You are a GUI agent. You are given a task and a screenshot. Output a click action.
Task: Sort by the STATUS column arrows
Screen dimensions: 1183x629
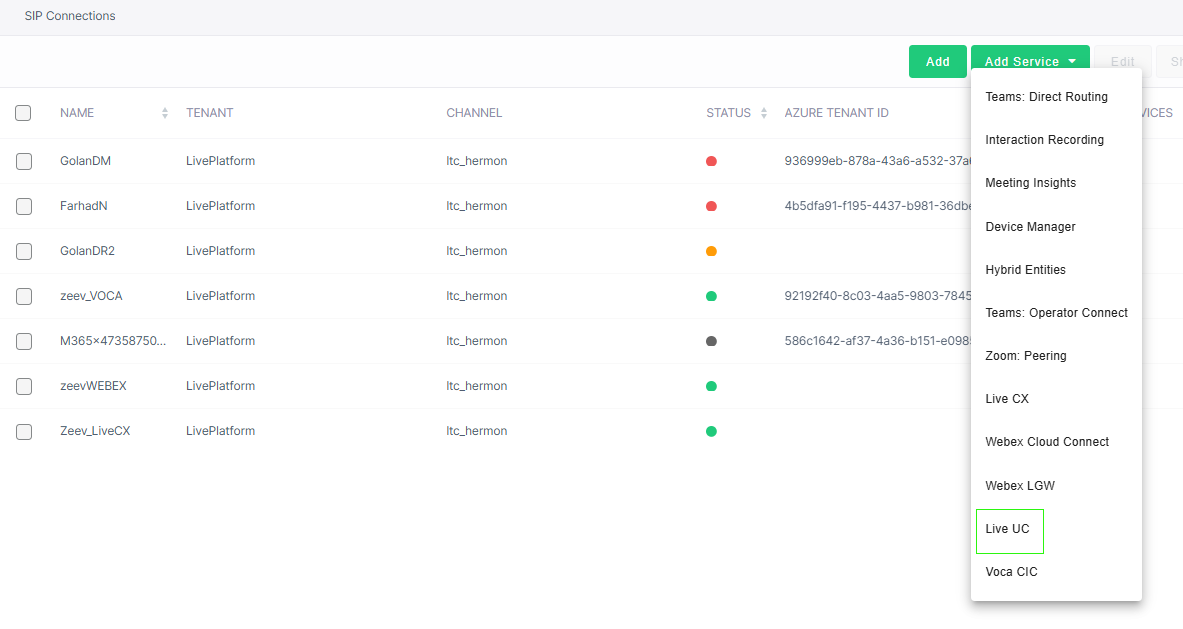(x=764, y=113)
